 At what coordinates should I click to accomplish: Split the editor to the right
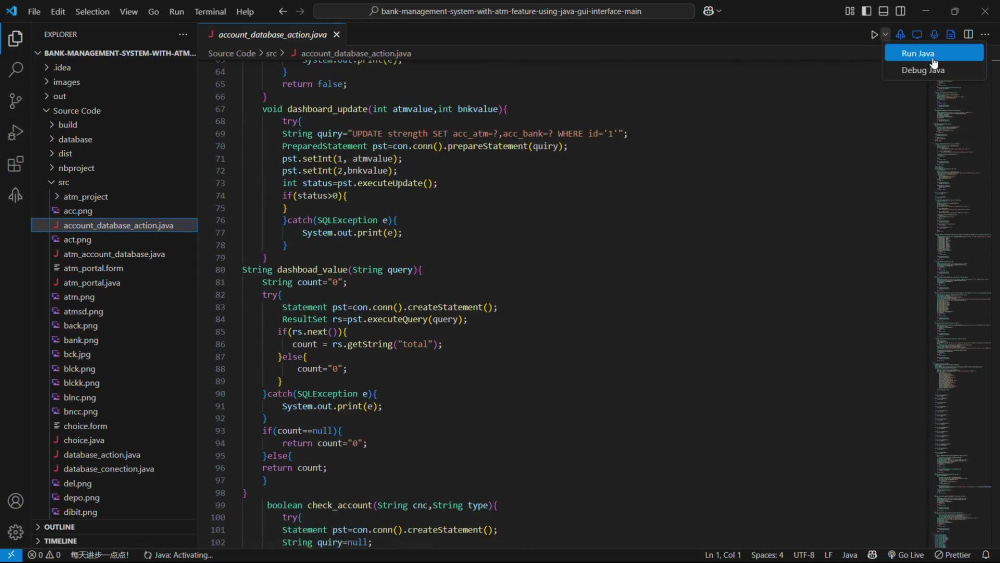click(x=968, y=34)
